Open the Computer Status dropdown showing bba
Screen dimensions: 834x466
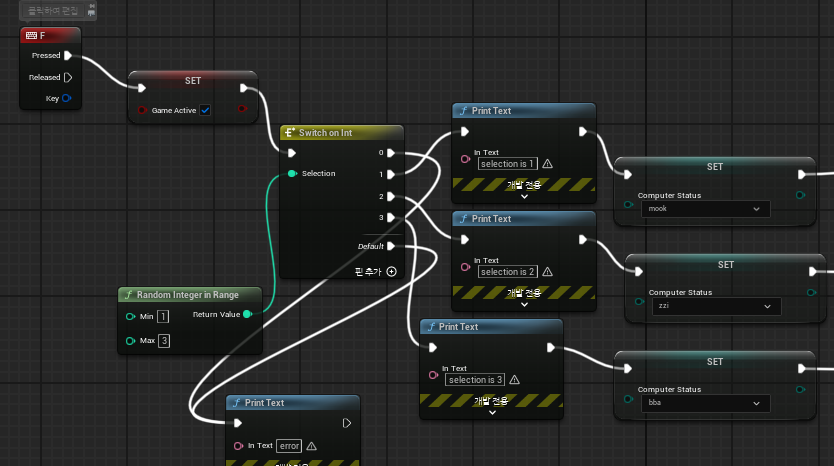click(706, 403)
